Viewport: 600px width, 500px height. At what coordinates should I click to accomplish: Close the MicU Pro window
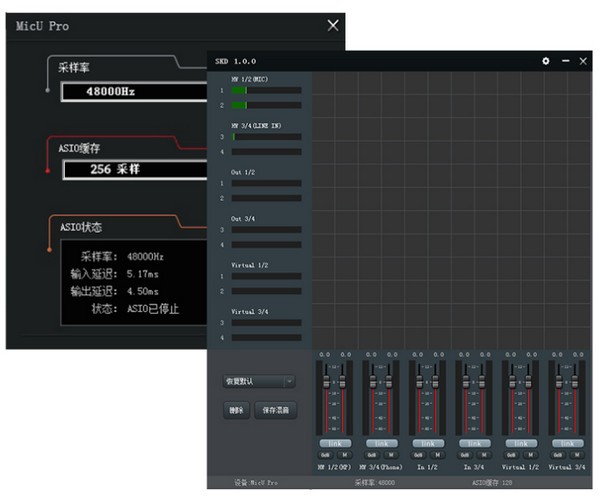pos(333,25)
